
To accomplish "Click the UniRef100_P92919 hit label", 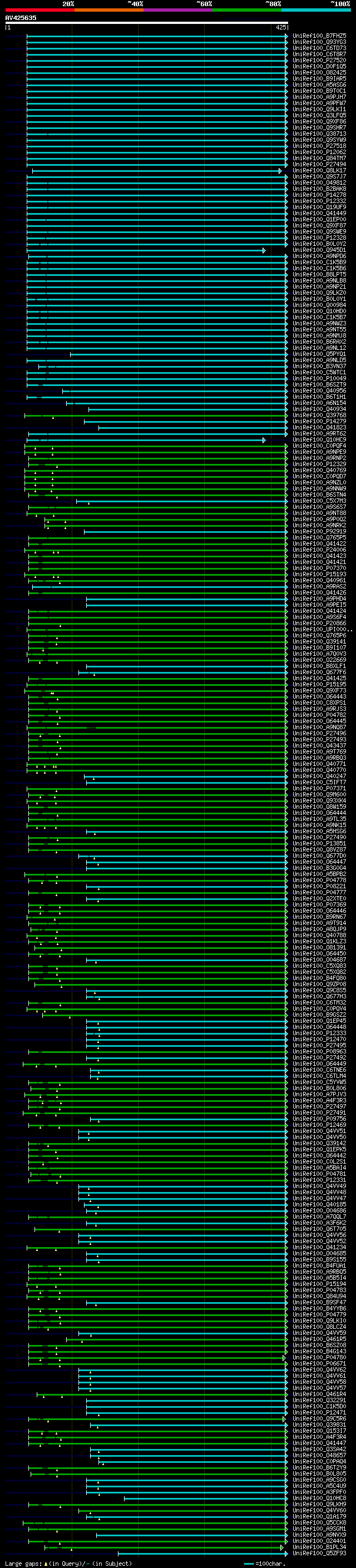I will coord(319,531).
